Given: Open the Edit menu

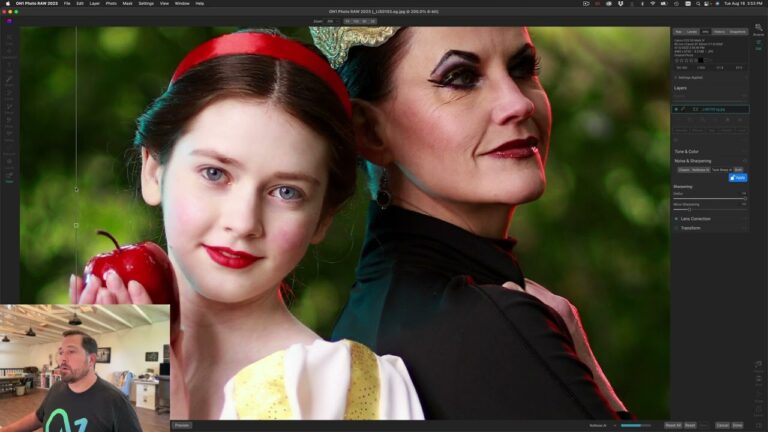Looking at the screenshot, I should click(x=80, y=3).
